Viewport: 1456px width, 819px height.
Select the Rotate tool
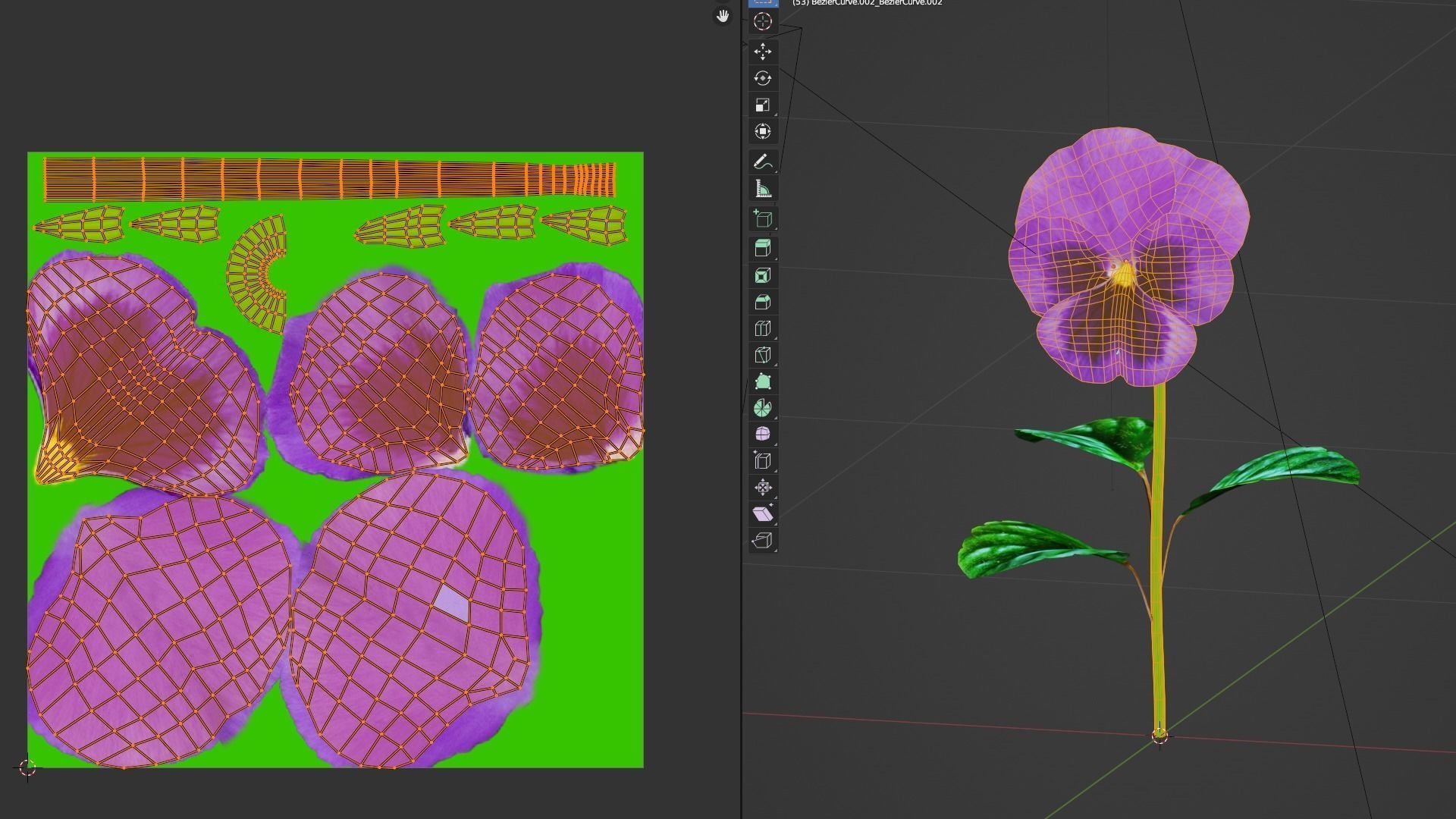(x=763, y=78)
